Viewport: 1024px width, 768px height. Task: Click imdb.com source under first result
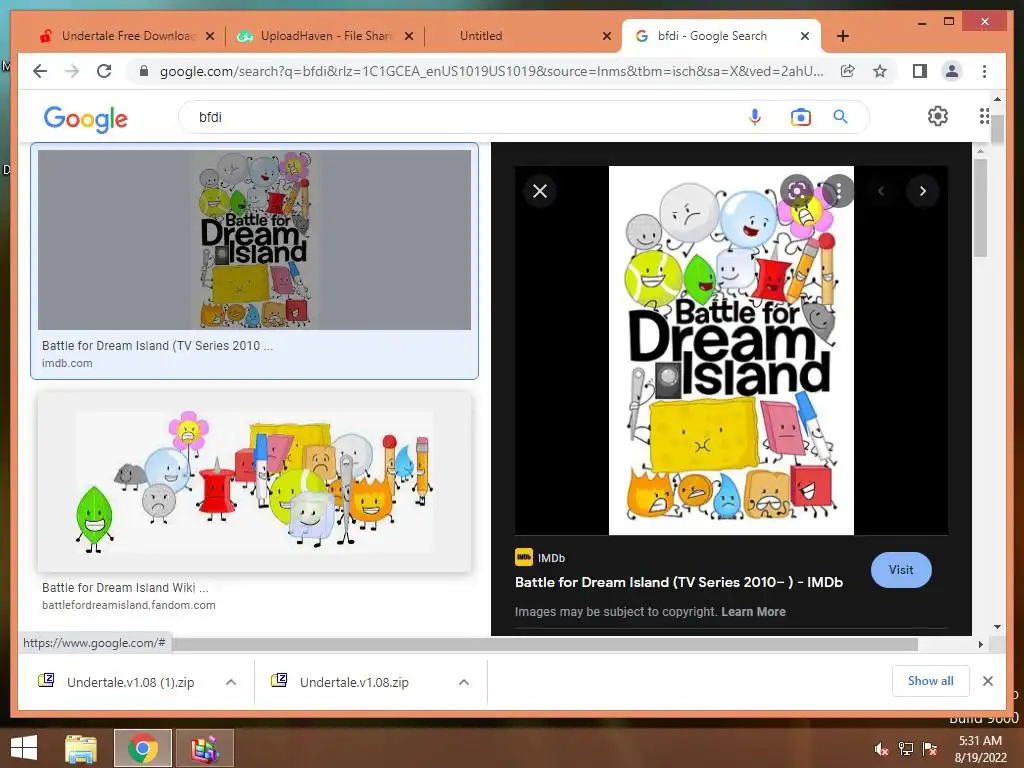[x=67, y=363]
